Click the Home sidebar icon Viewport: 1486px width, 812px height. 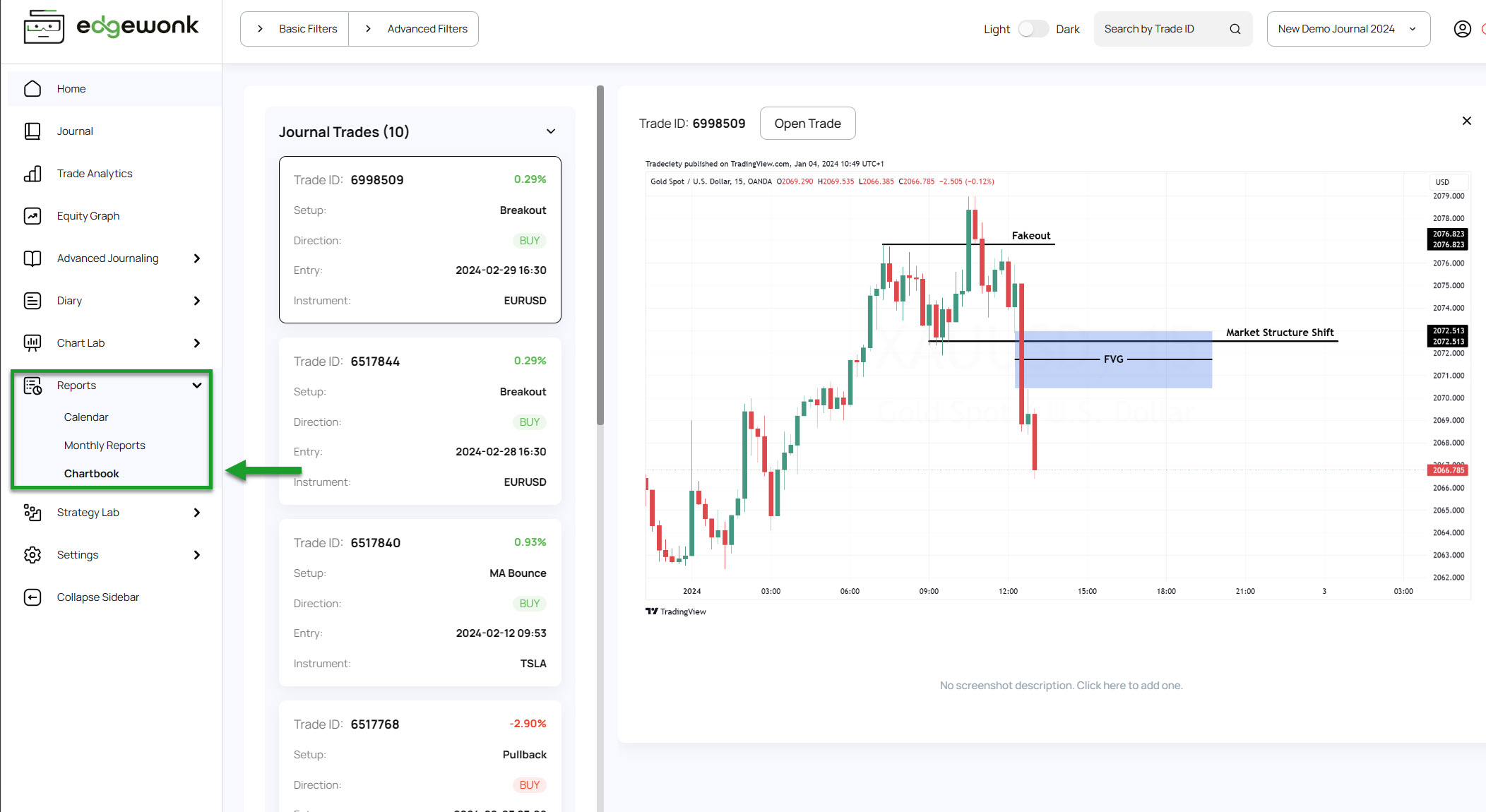(32, 89)
